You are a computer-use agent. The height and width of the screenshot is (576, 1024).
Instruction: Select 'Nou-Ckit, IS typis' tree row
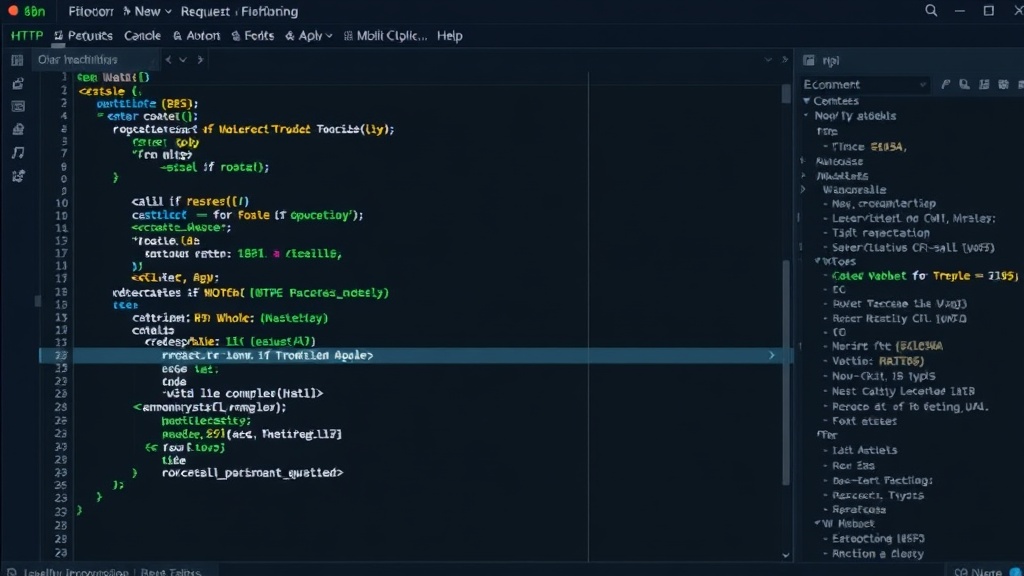[x=883, y=376]
